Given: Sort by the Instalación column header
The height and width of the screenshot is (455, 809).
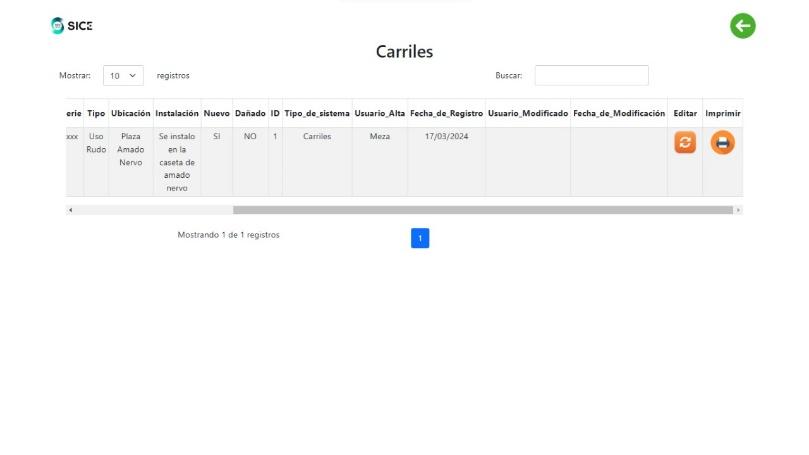Looking at the screenshot, I should (177, 113).
